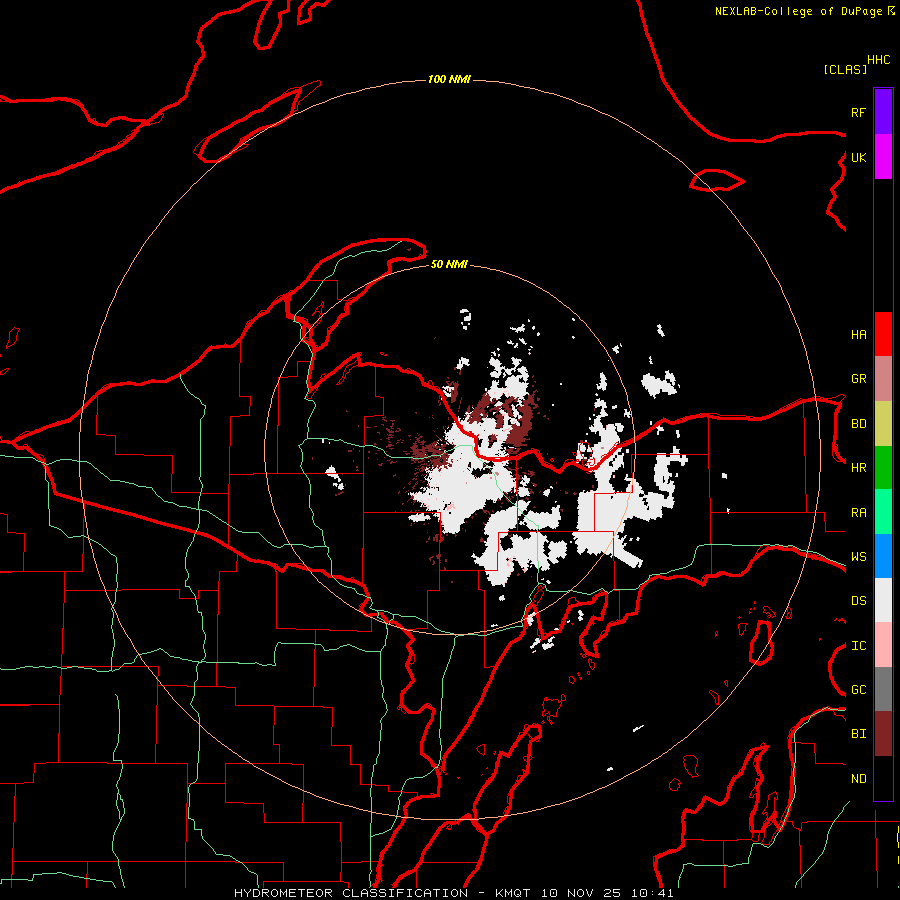Click the HA legend label
Screen dimensions: 900x900
click(x=858, y=334)
